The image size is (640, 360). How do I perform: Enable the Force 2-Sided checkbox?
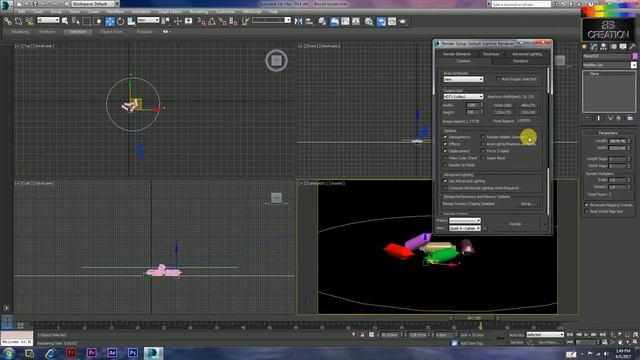click(483, 151)
